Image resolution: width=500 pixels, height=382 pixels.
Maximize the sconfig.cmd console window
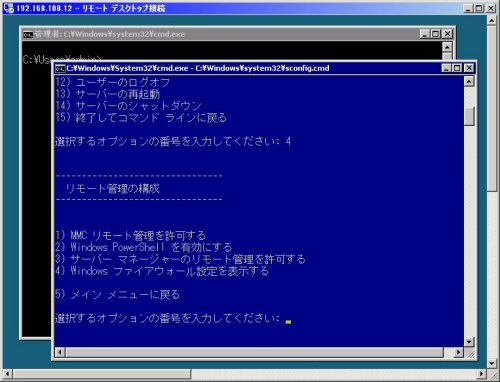[x=457, y=68]
